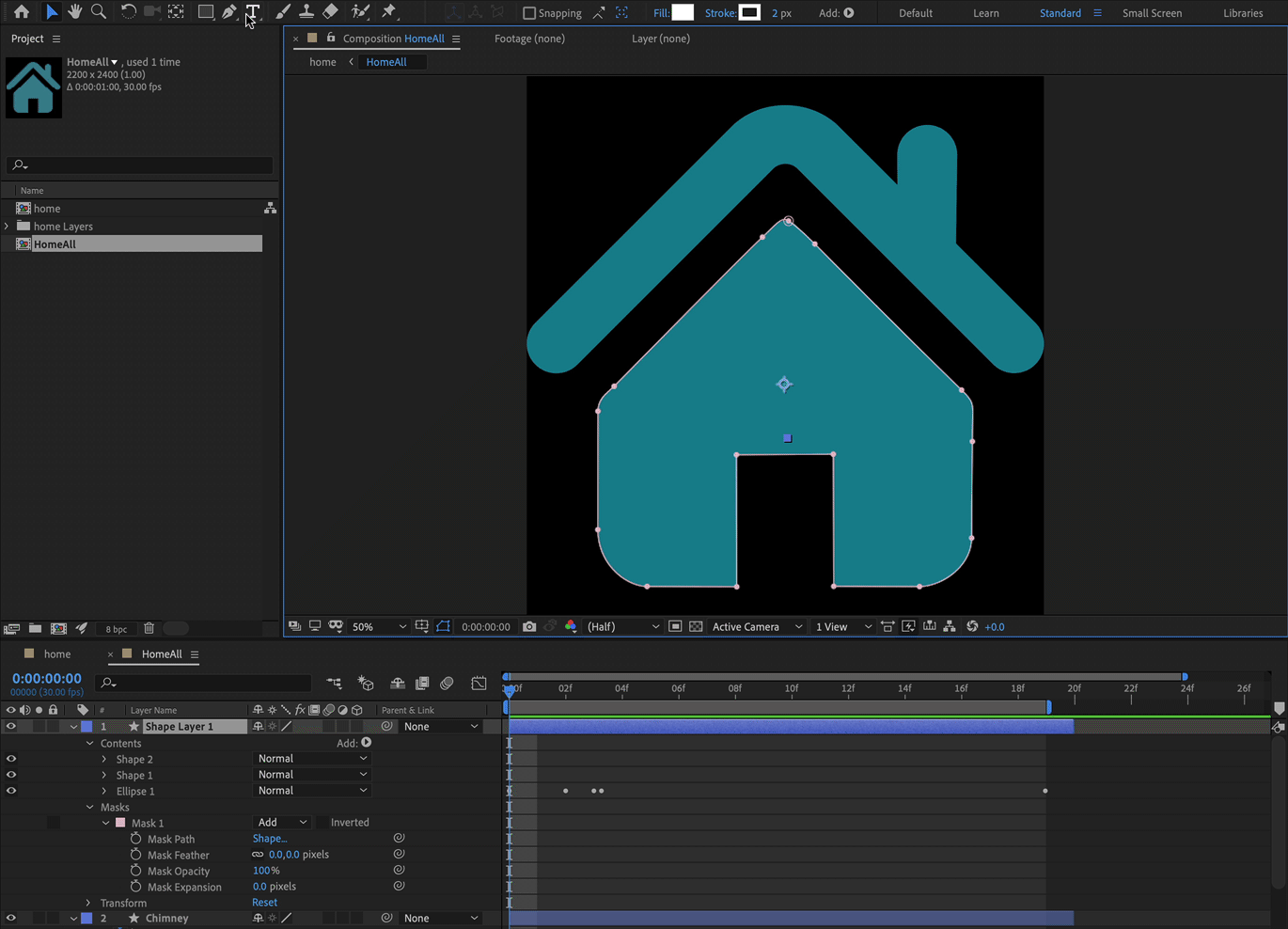Collapse the Masks group

(90, 807)
